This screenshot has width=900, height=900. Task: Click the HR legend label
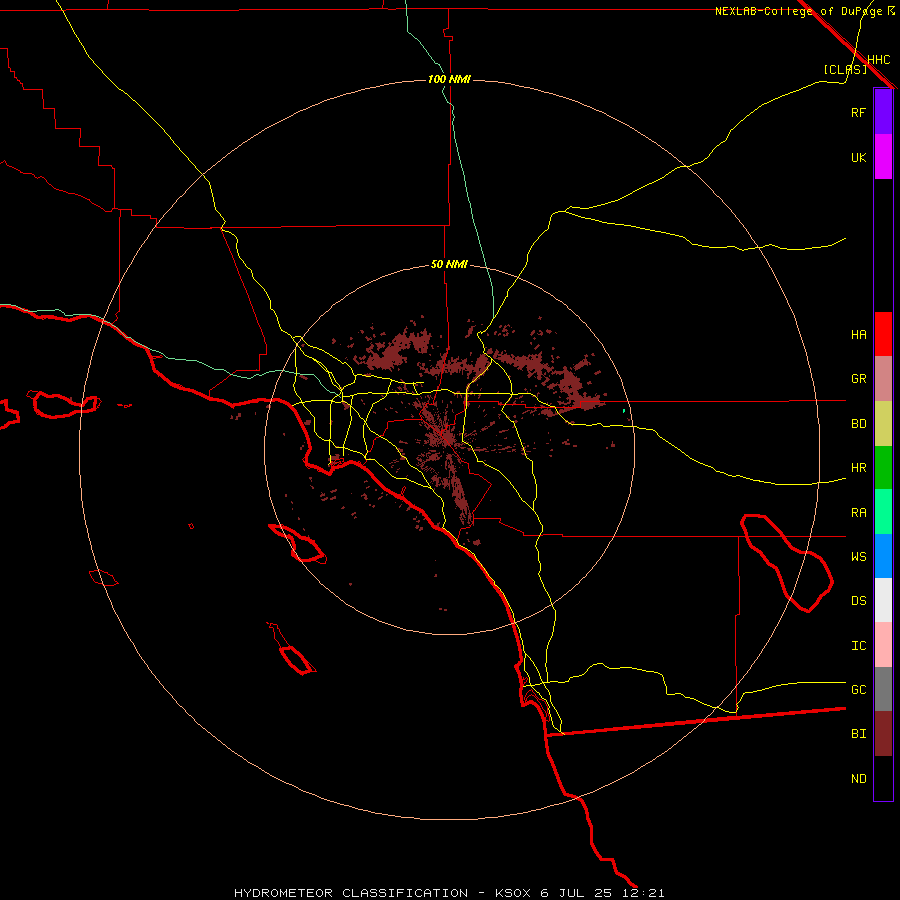858,468
